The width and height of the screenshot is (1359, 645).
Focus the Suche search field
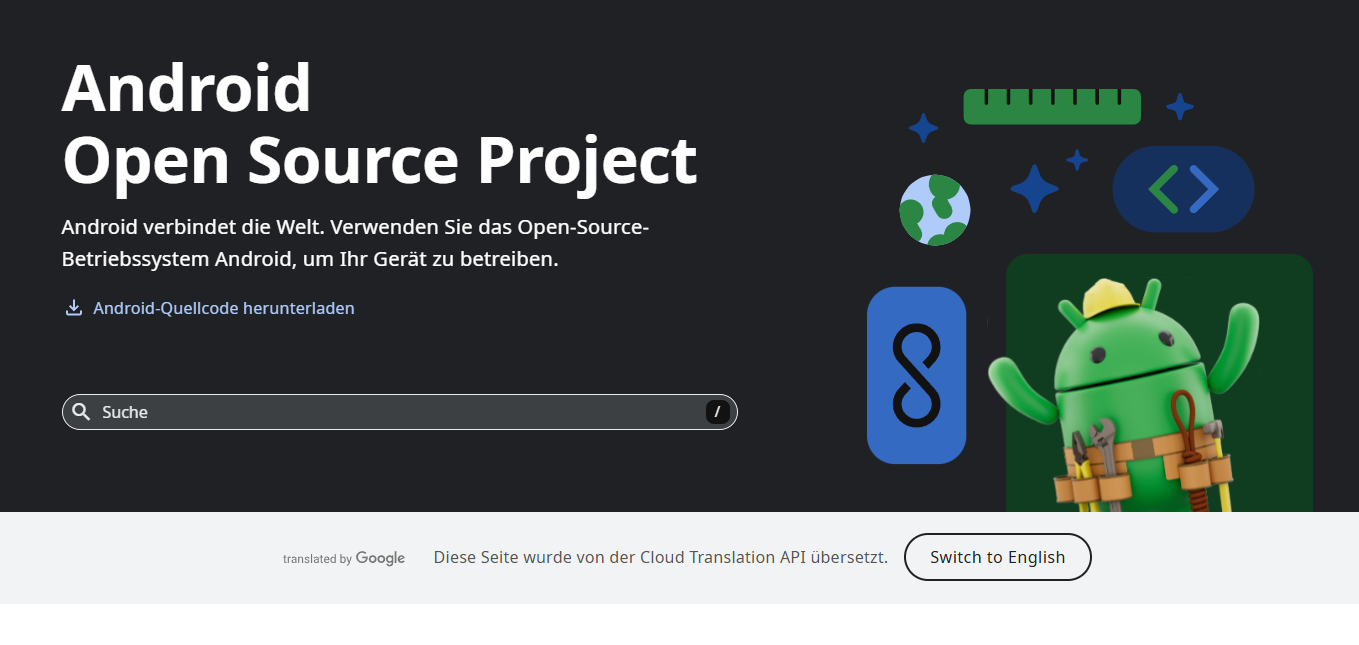coord(400,412)
